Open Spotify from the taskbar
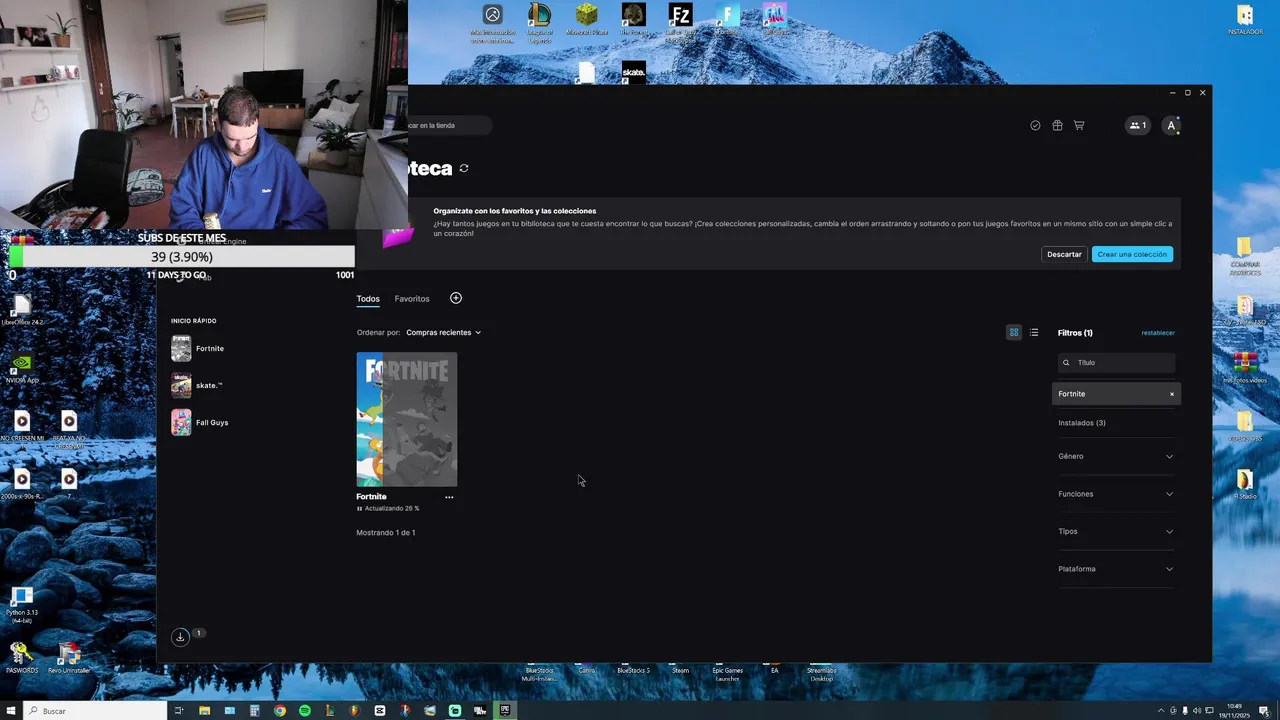This screenshot has height=720, width=1280. 305,710
